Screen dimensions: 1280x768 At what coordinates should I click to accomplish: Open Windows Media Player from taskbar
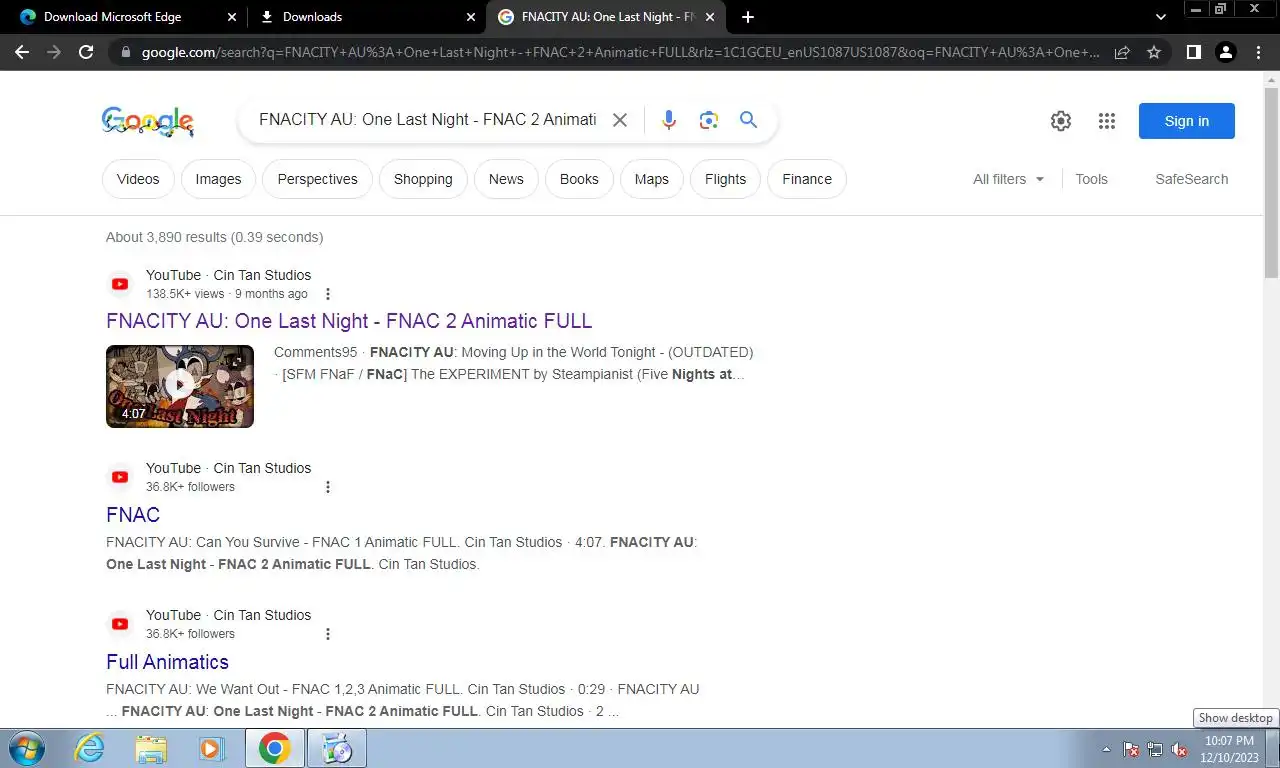tap(212, 748)
